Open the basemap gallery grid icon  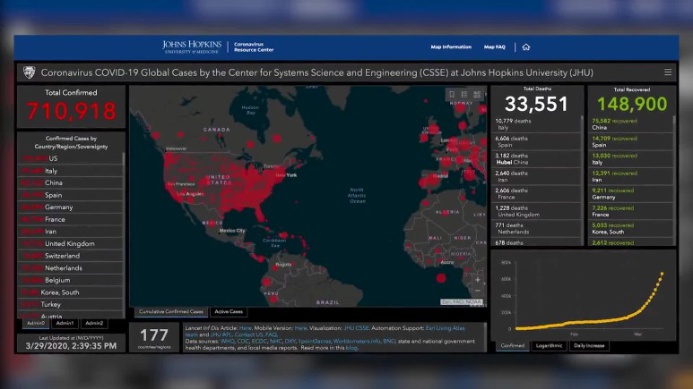476,94
